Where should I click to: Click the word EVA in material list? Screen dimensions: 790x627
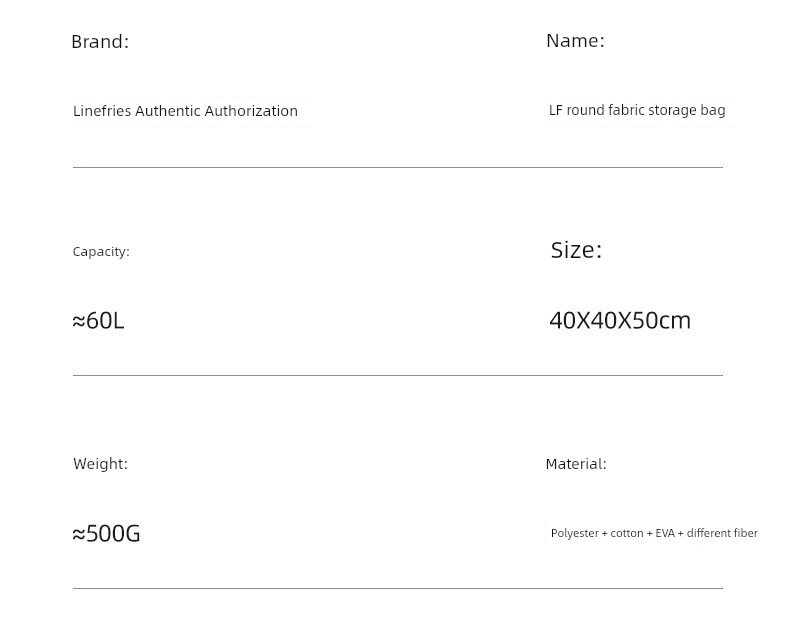pos(665,533)
